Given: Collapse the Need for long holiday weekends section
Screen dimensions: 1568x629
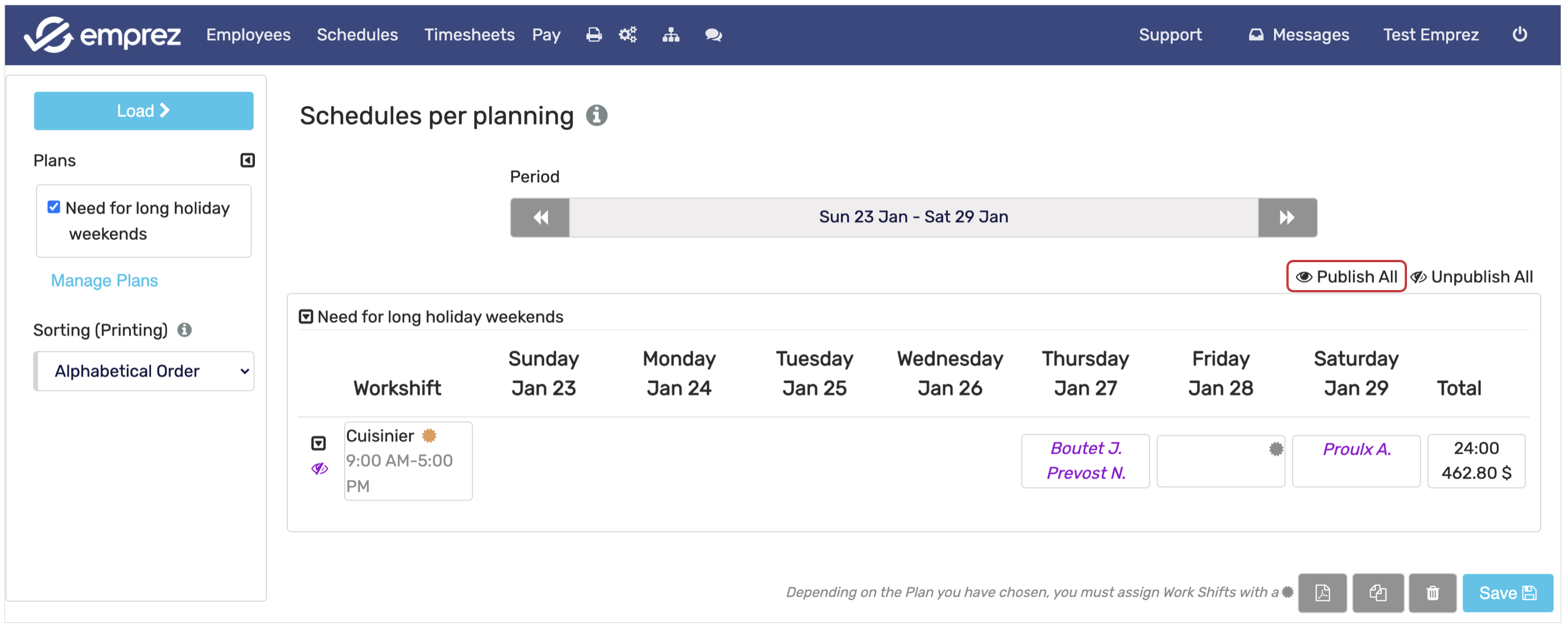Looking at the screenshot, I should point(306,317).
